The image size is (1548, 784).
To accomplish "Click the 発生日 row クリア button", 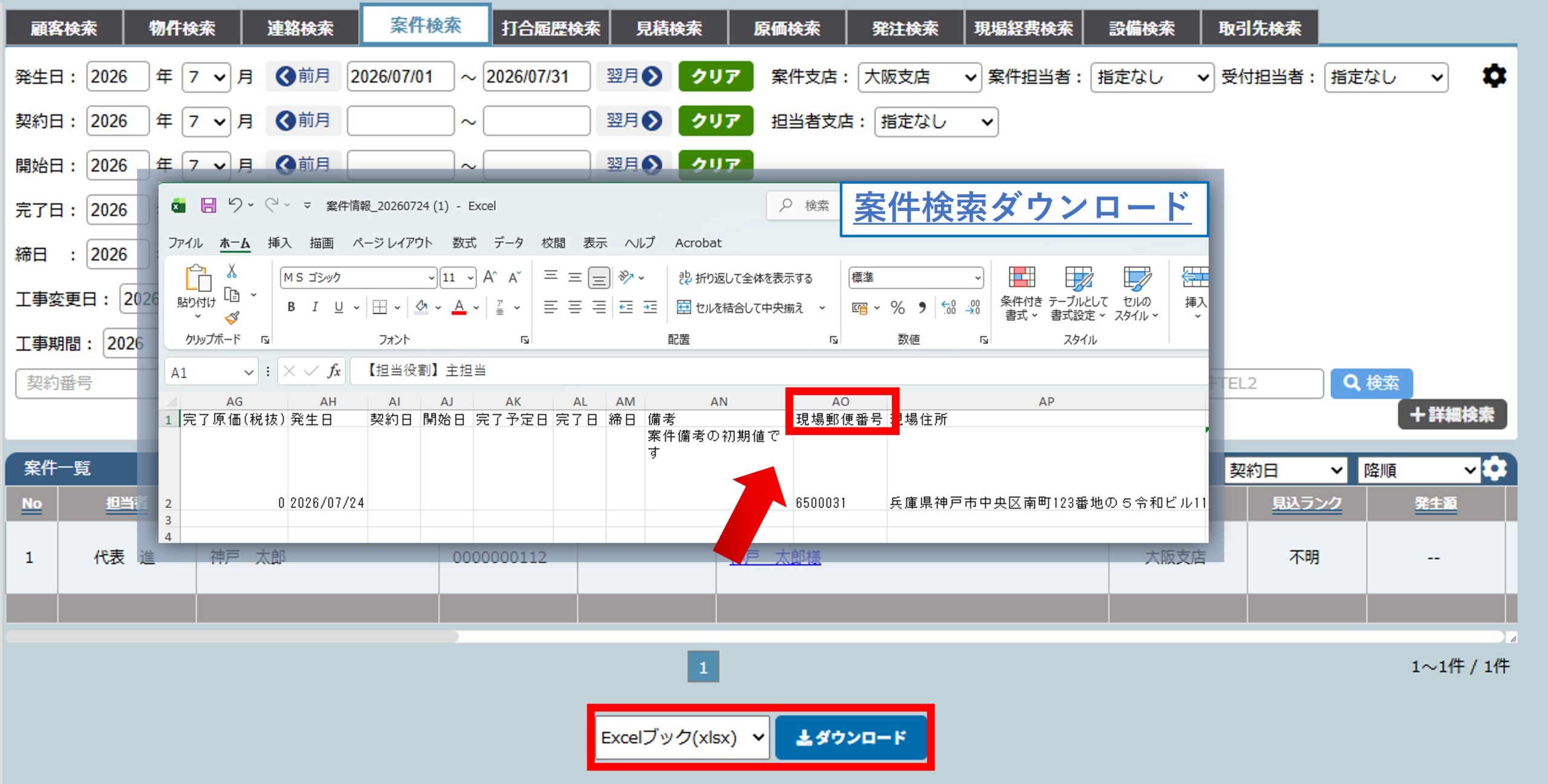I will click(716, 77).
